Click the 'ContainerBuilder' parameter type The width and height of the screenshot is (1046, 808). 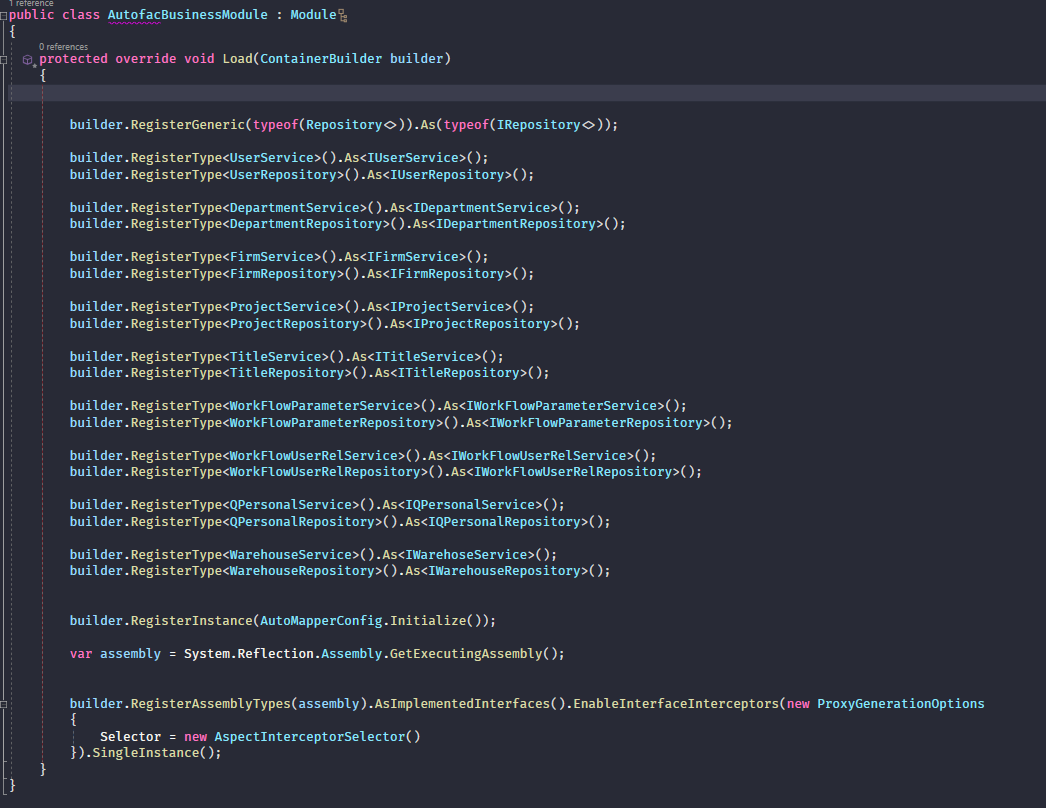[x=321, y=59]
